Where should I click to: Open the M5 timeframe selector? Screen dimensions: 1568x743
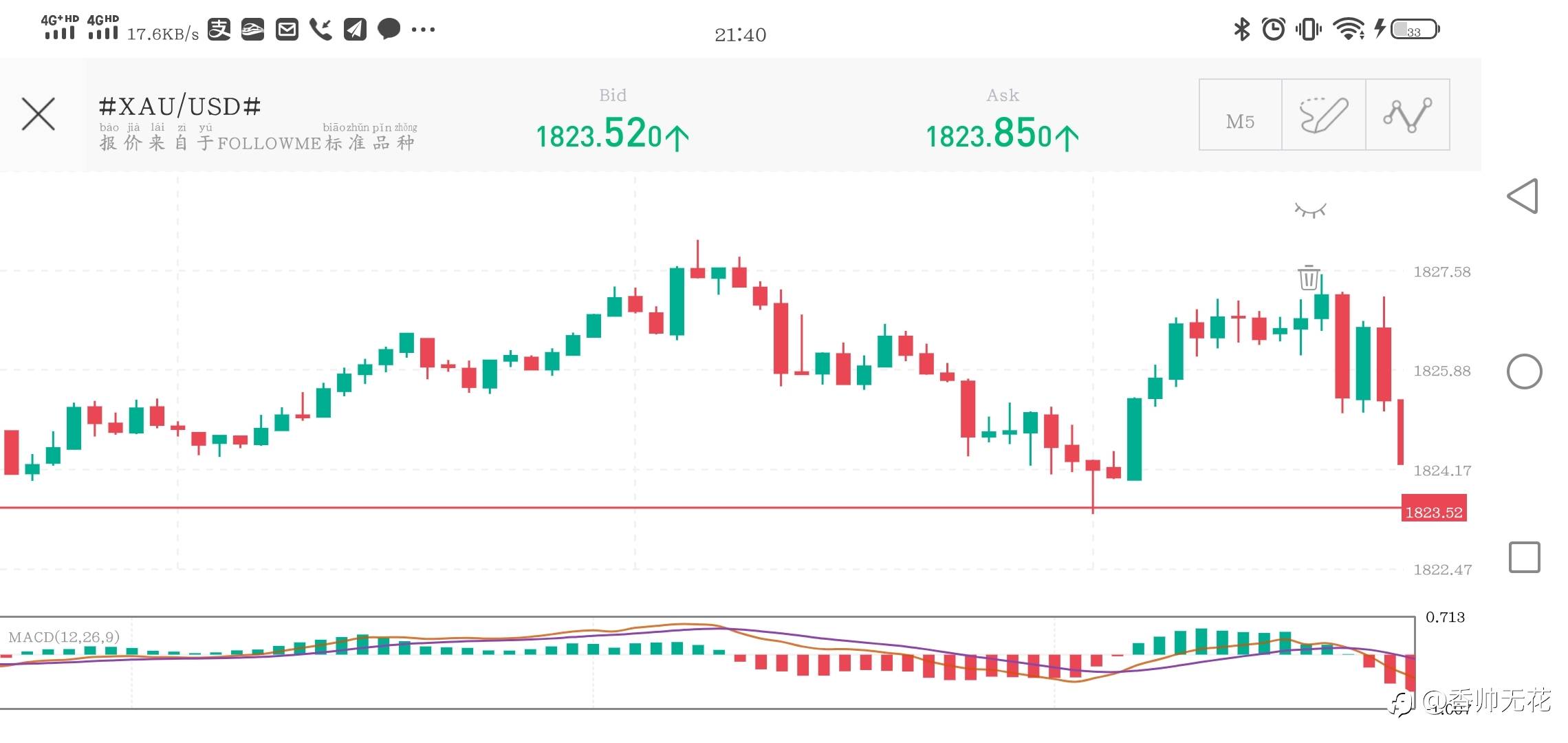[x=1240, y=115]
